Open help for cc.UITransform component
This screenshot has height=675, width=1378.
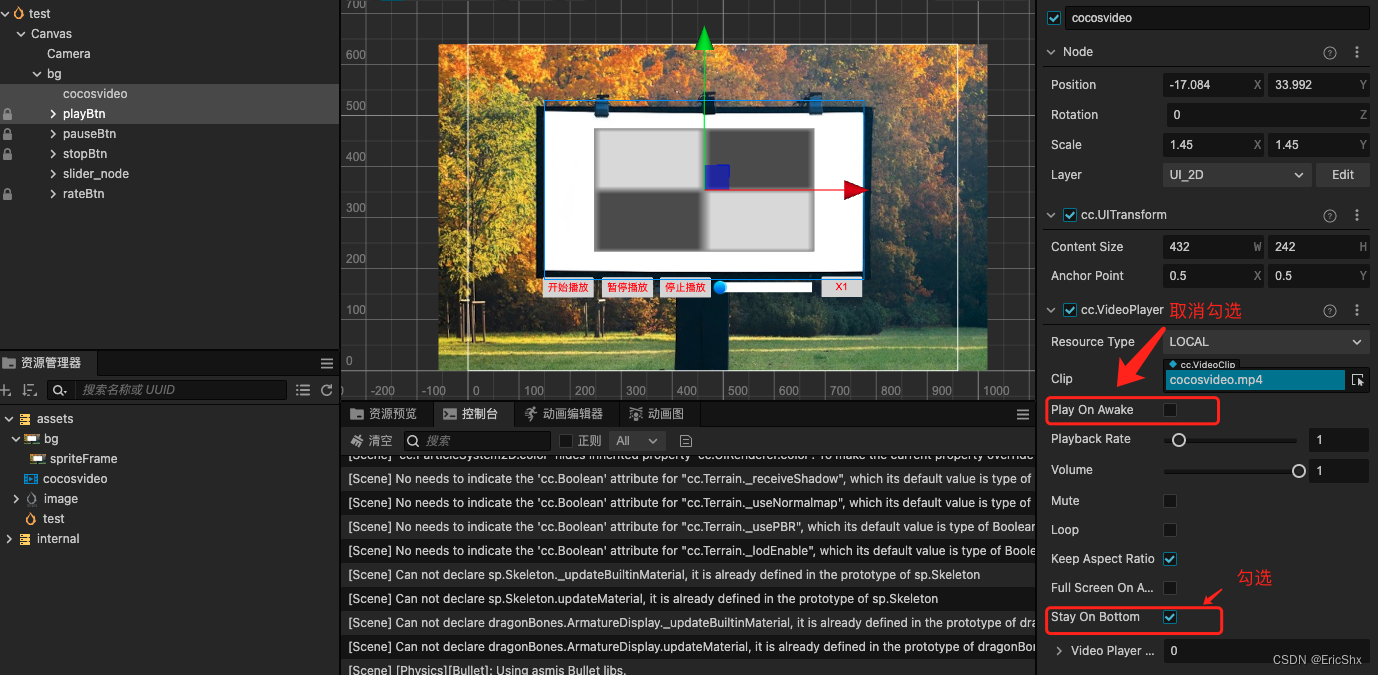(1330, 215)
